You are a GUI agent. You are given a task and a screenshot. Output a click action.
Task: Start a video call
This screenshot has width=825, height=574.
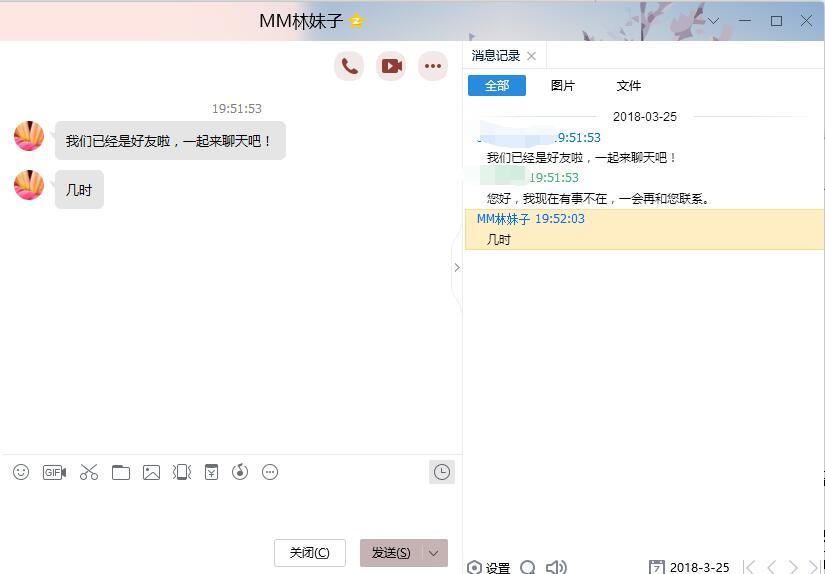click(x=391, y=66)
